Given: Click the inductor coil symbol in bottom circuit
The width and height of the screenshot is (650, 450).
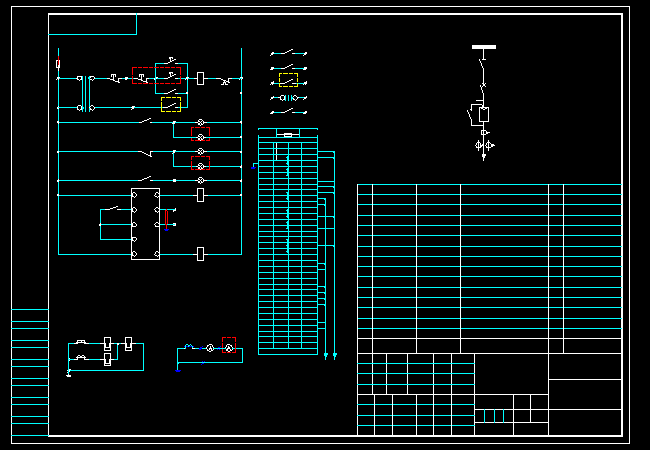Looking at the screenshot, I should 188,348.
